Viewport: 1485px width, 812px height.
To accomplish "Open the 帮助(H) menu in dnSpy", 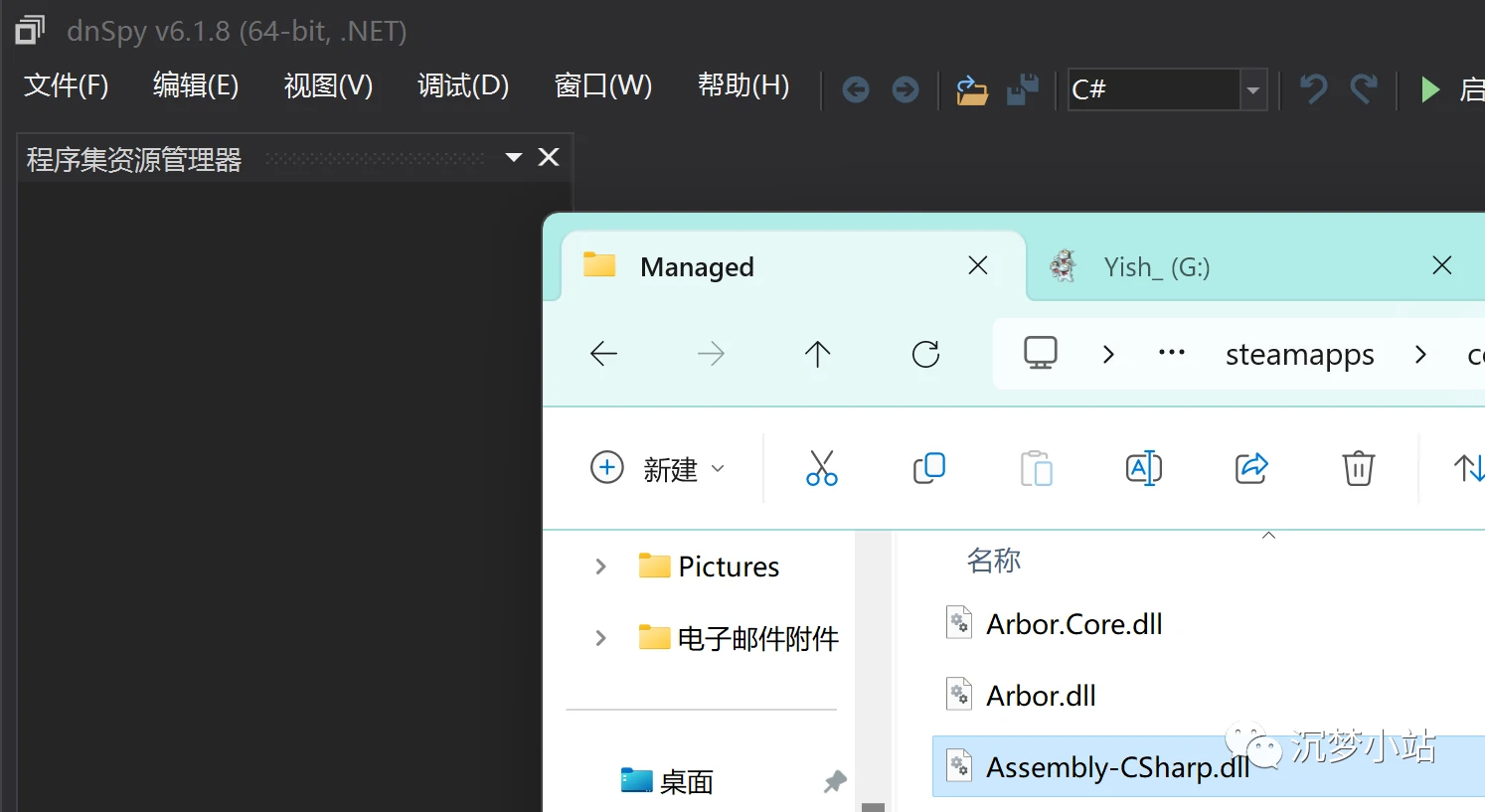I will pyautogui.click(x=743, y=86).
